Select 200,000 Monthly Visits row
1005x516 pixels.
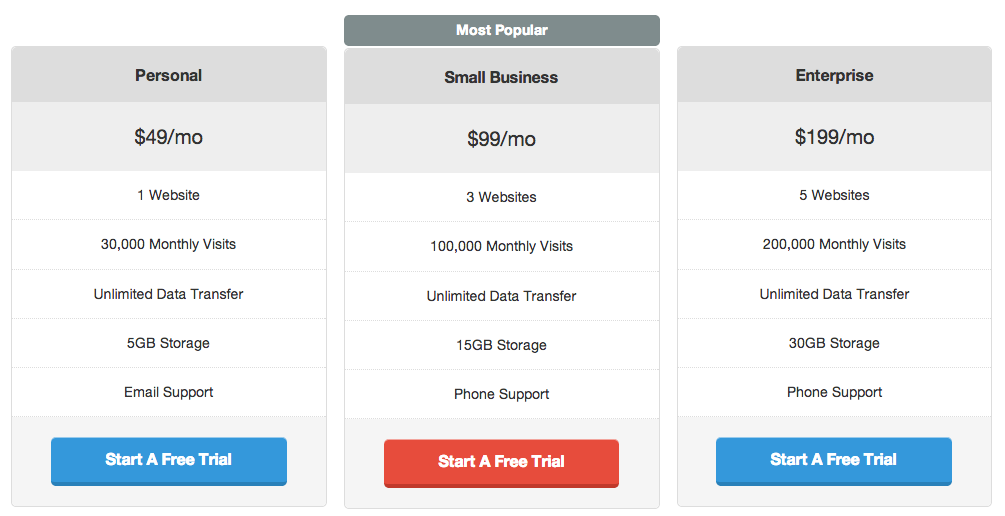pyautogui.click(x=834, y=244)
